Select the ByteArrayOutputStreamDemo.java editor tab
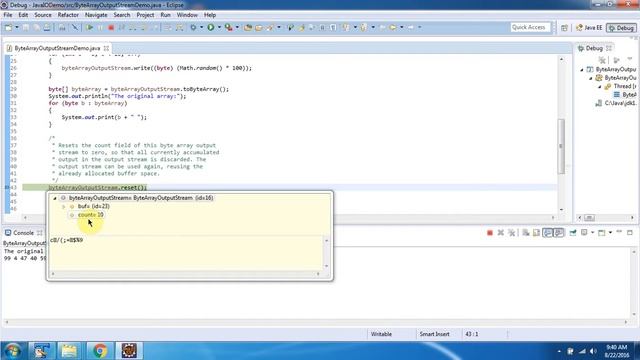Image resolution: width=640 pixels, height=360 pixels. point(57,48)
